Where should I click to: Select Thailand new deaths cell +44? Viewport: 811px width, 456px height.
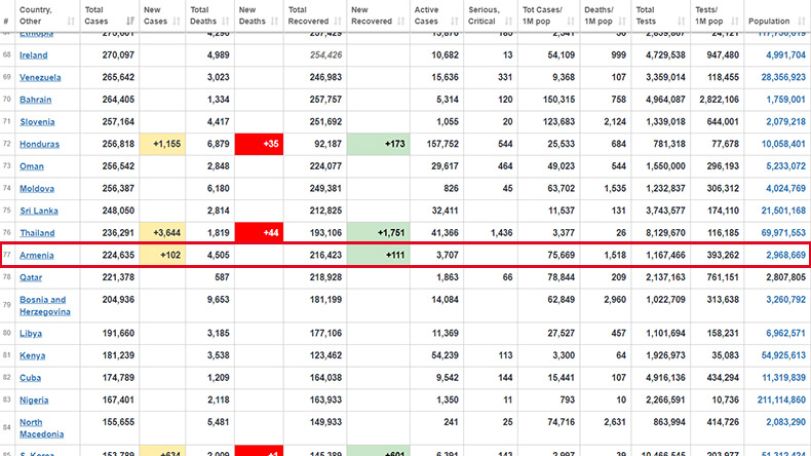(259, 233)
